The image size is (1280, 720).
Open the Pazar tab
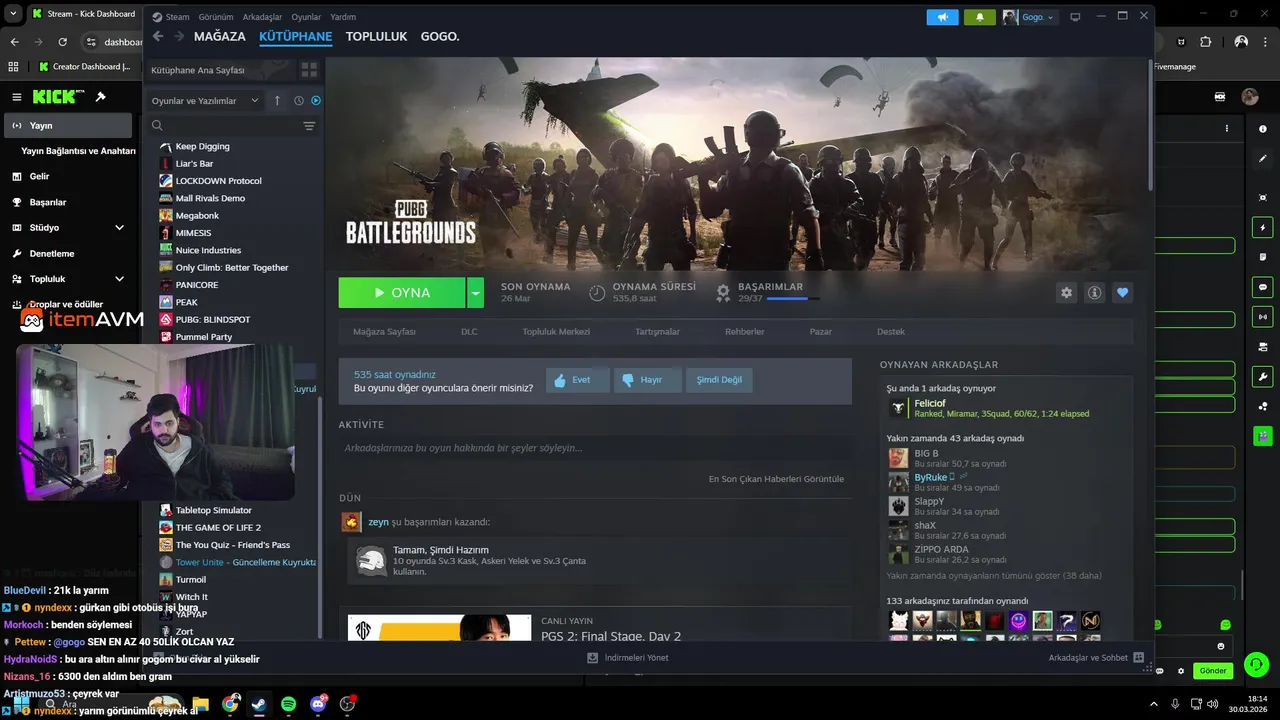point(821,331)
